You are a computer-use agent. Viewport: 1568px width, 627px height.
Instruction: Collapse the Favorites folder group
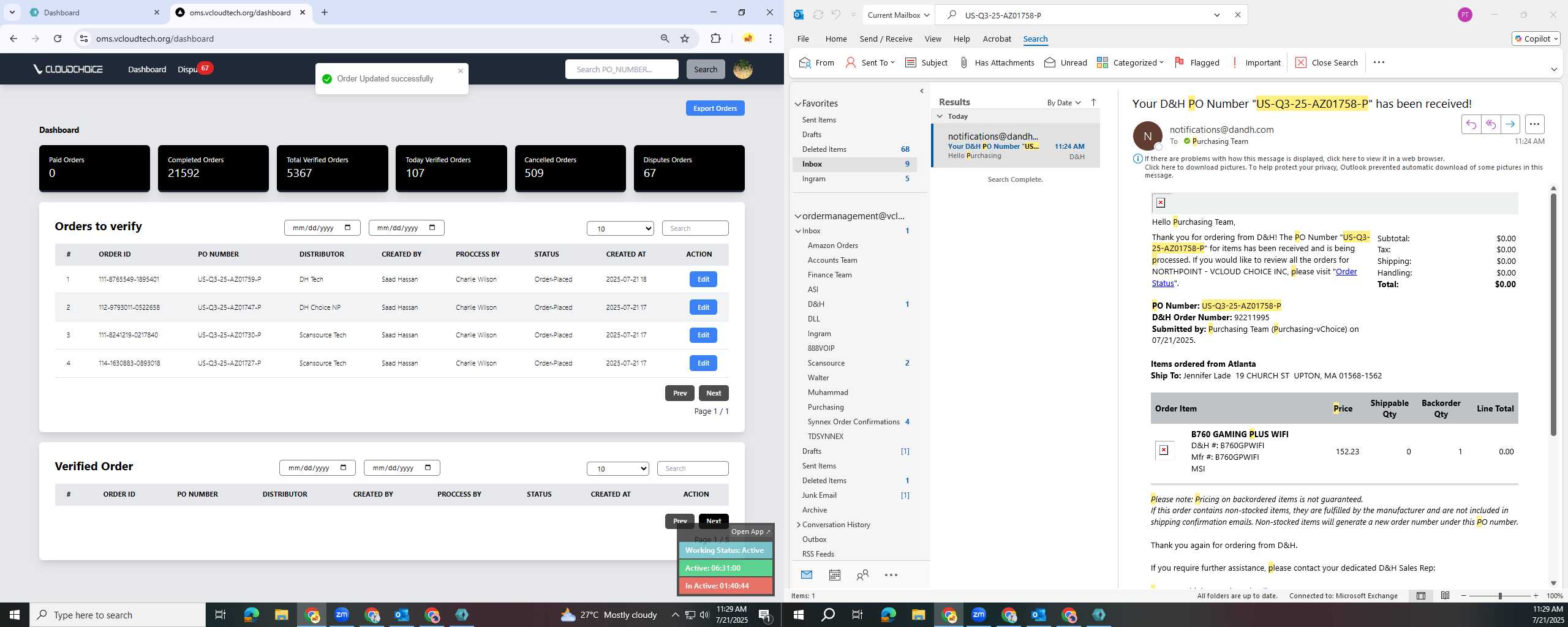tap(797, 104)
